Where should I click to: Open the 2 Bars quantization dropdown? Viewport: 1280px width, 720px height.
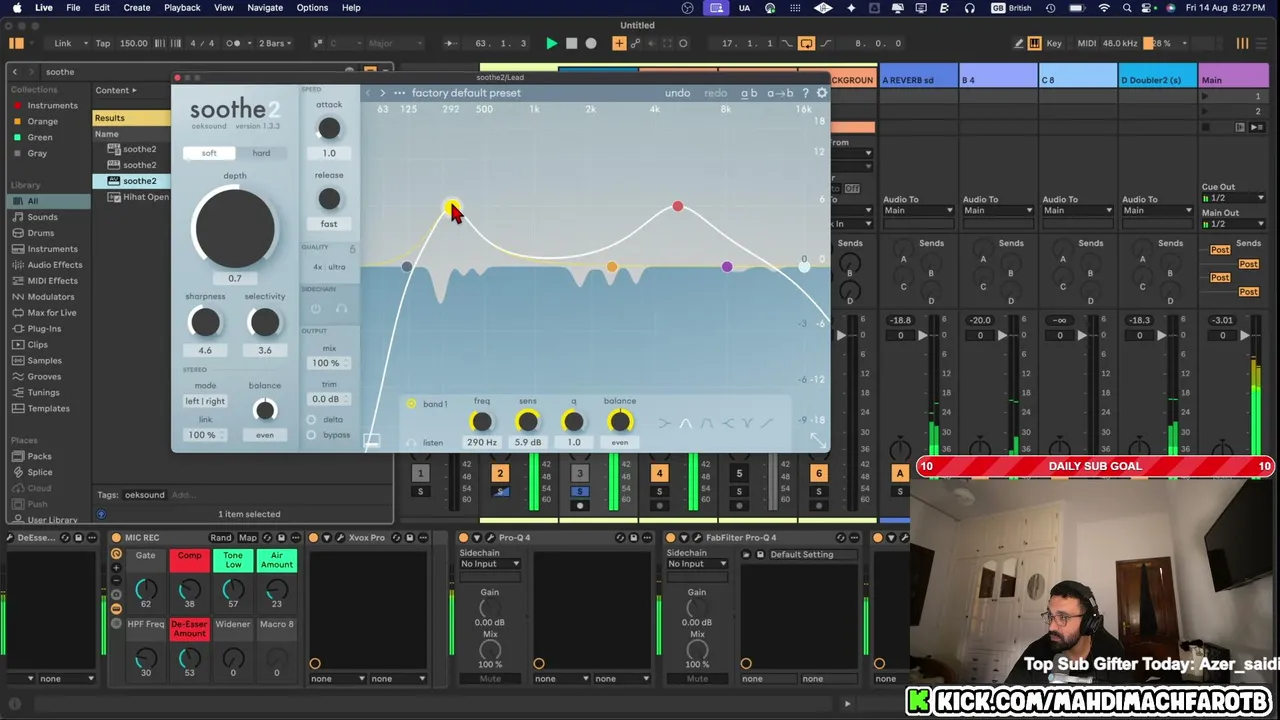277,43
